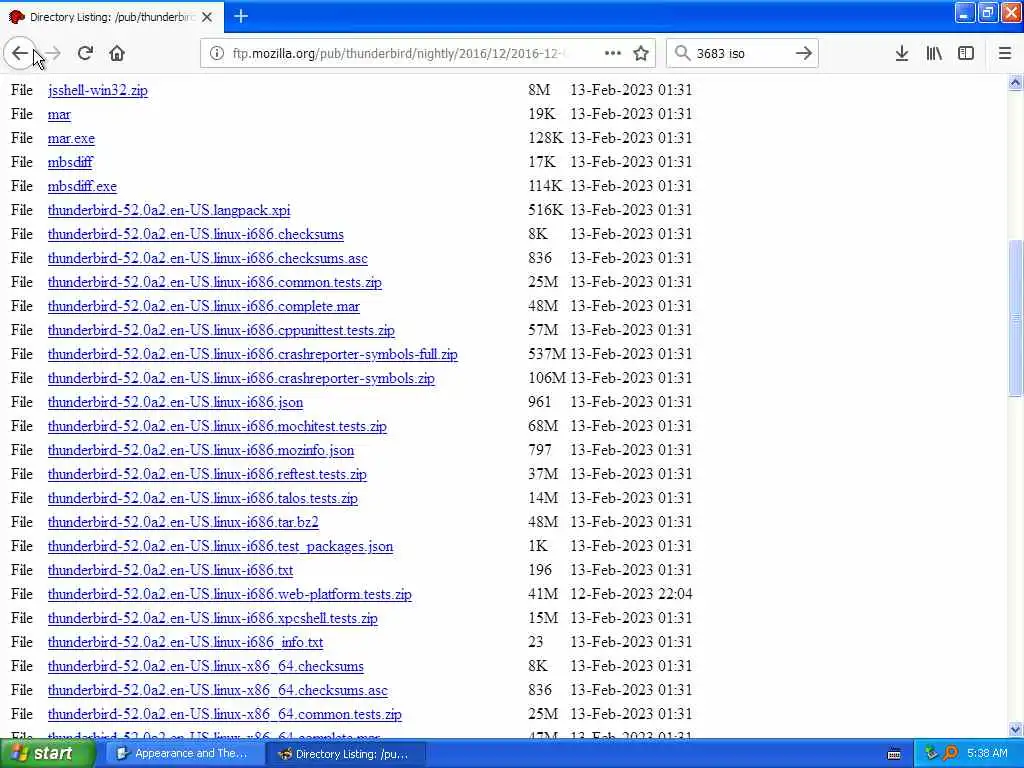Image resolution: width=1024 pixels, height=768 pixels.
Task: Click the search box containing 3683 iso
Action: [741, 54]
